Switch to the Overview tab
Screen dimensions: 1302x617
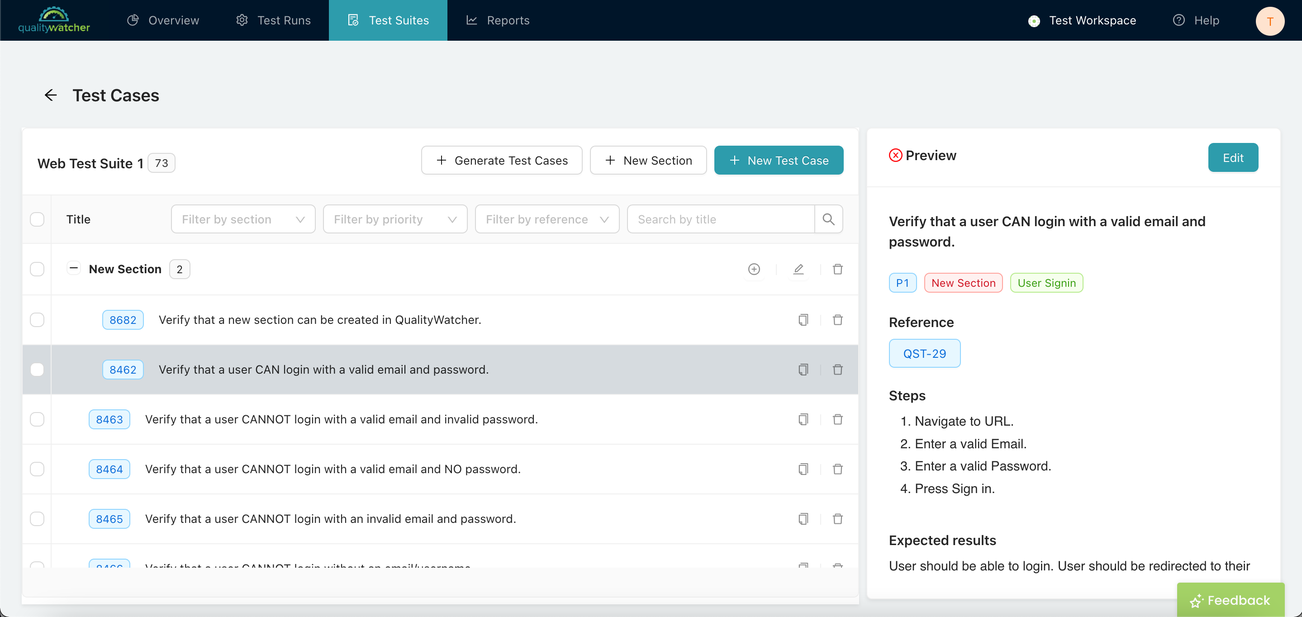pyautogui.click(x=163, y=20)
